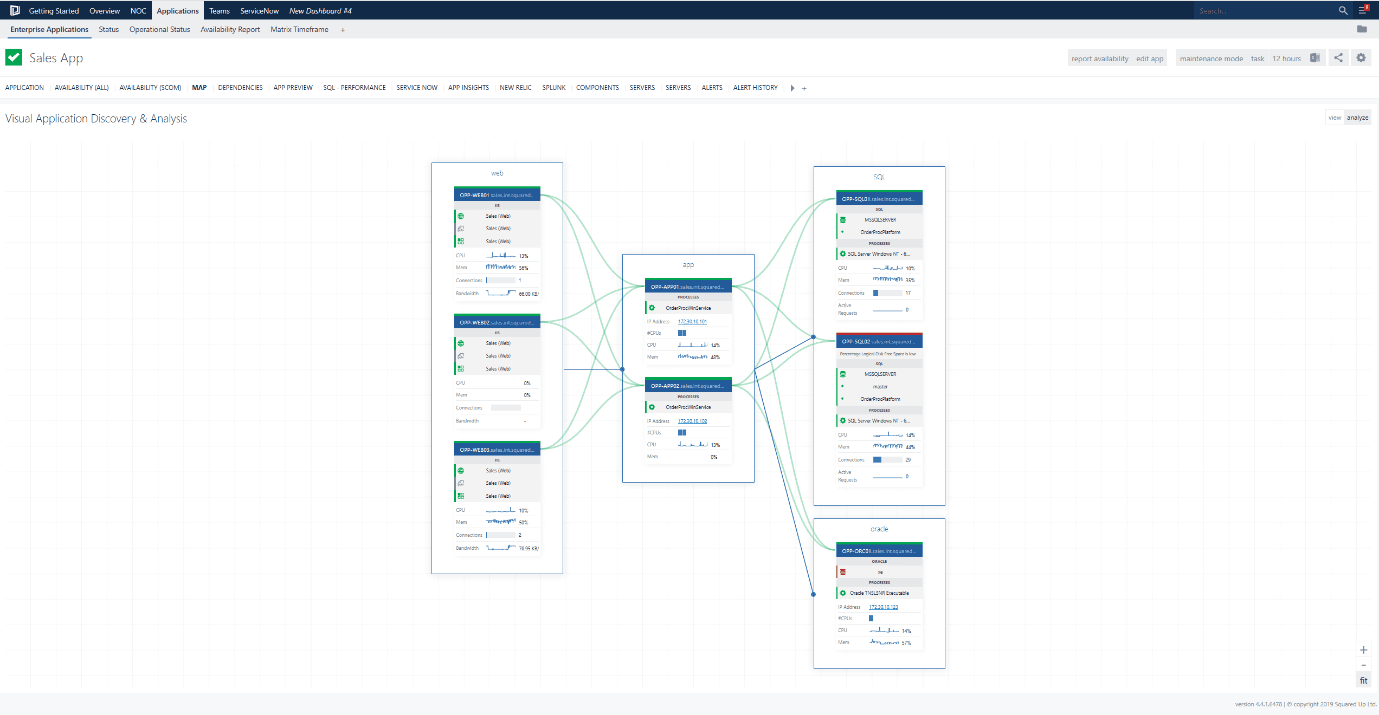Select Enterprise Applications tab

[x=49, y=30]
